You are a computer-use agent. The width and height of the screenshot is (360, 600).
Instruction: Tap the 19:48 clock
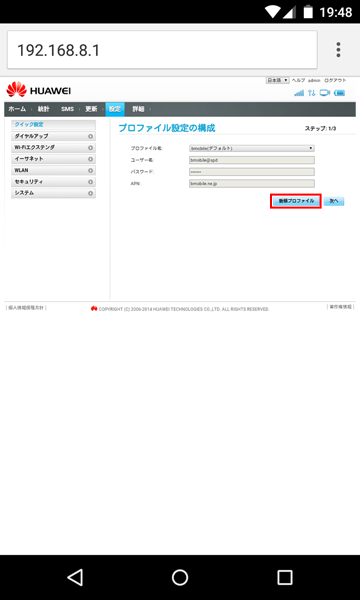pos(335,12)
